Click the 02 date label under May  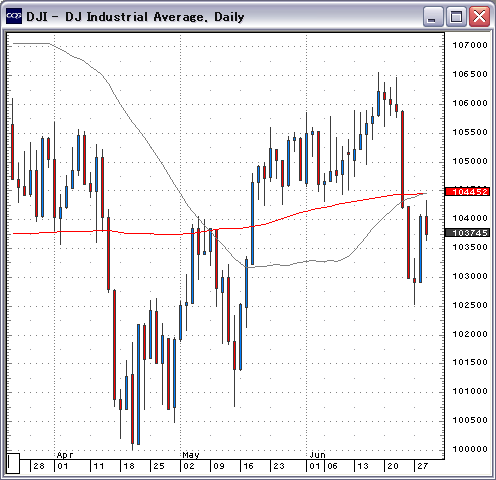(189, 466)
